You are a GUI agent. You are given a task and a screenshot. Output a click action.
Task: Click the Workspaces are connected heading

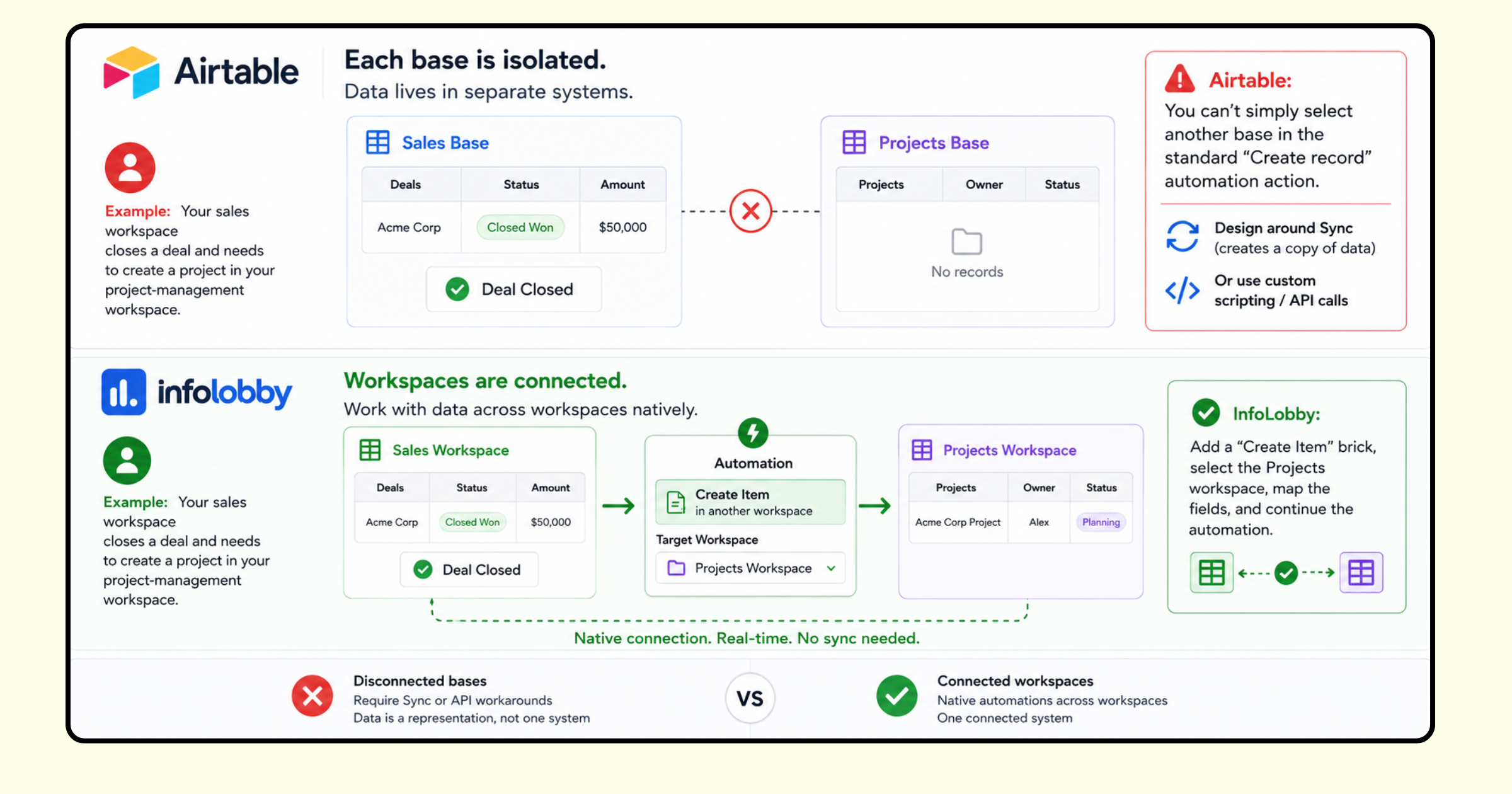485,381
